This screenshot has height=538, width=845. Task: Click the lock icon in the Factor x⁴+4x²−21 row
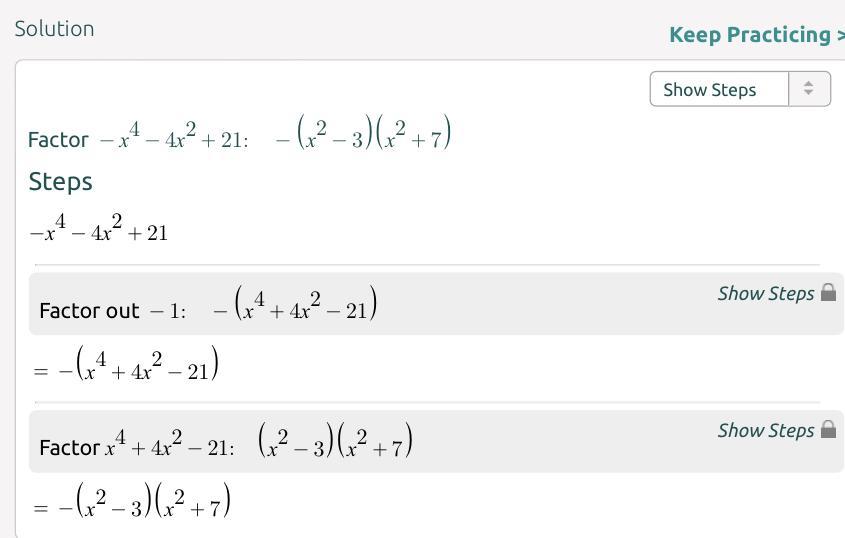point(828,430)
